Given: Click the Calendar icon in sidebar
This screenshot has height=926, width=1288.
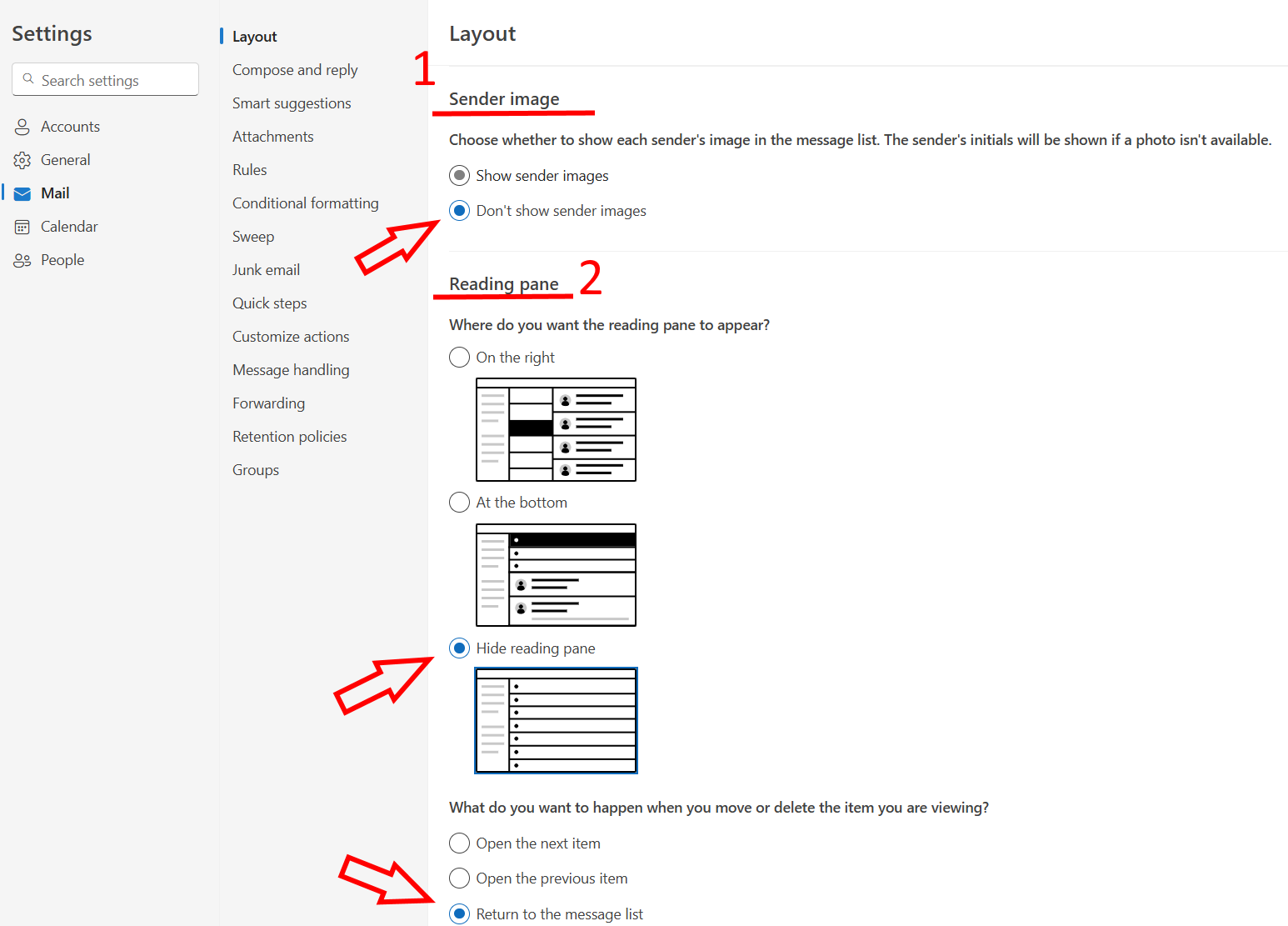Looking at the screenshot, I should coord(22,227).
